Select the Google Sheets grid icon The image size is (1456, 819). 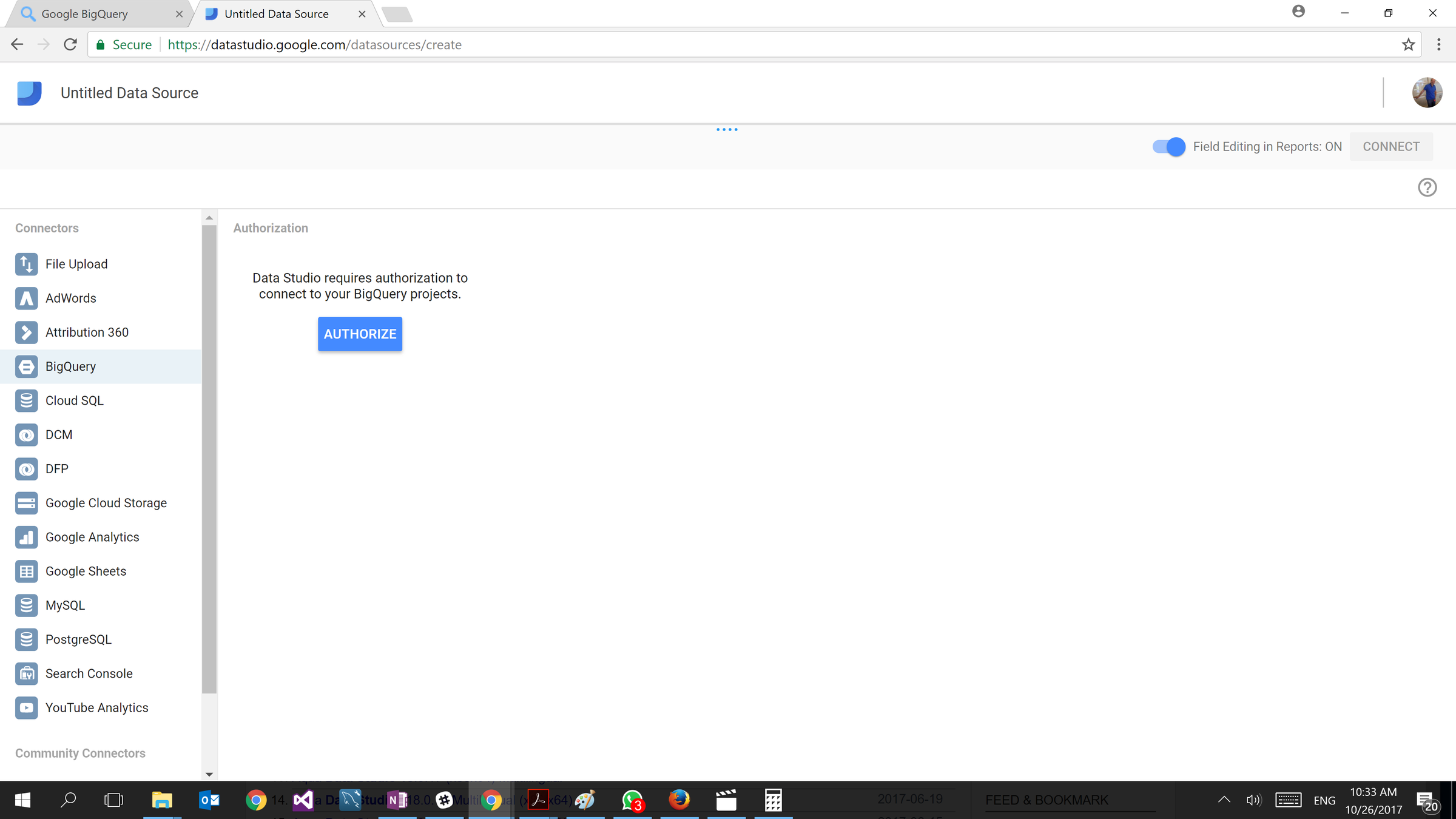[26, 571]
